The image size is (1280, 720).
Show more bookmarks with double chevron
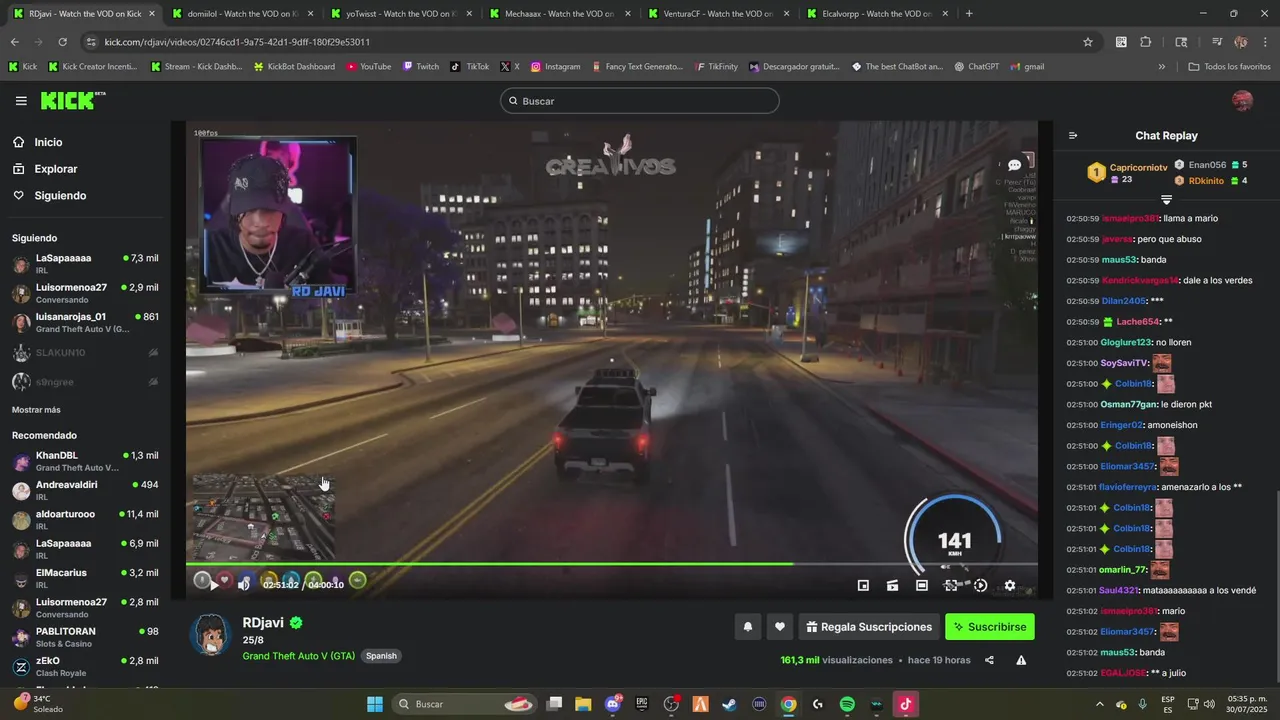tap(1162, 67)
